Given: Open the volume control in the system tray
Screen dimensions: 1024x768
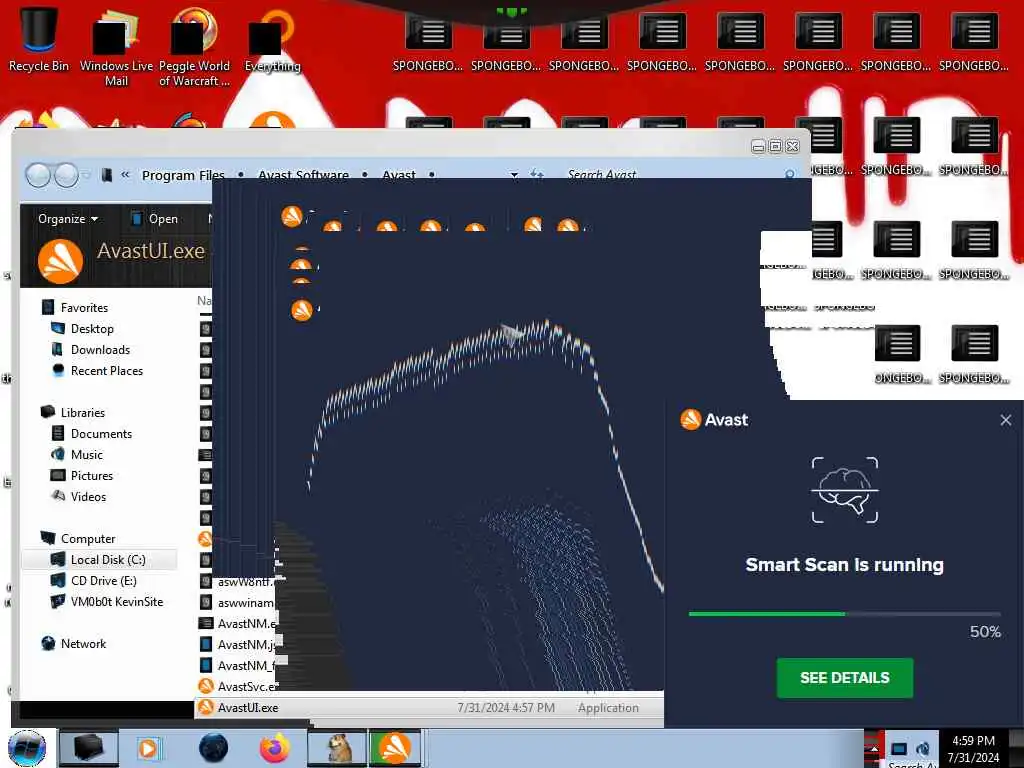Looking at the screenshot, I should click(x=923, y=748).
